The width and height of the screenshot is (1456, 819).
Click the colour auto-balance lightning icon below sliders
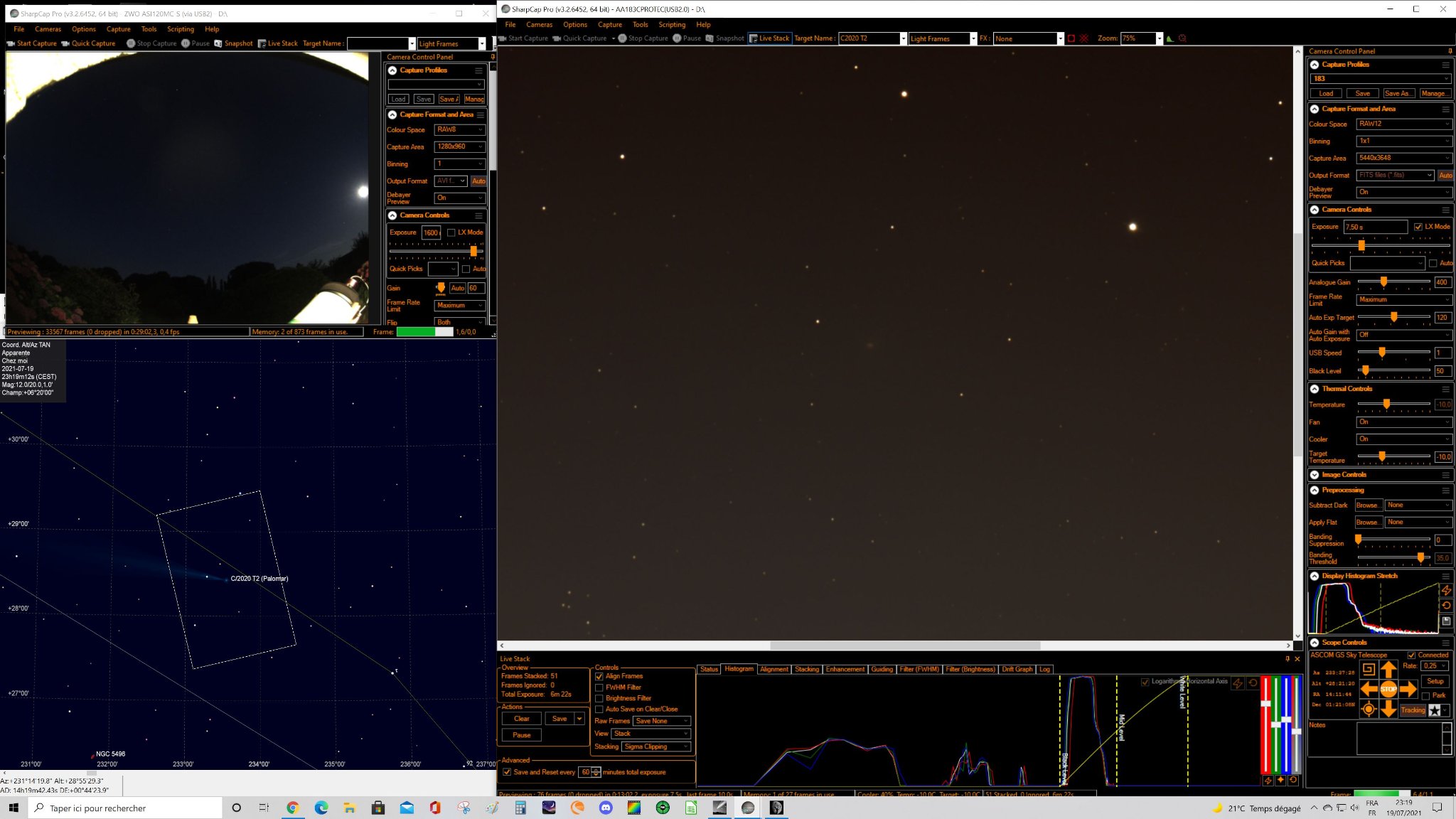(1268, 780)
